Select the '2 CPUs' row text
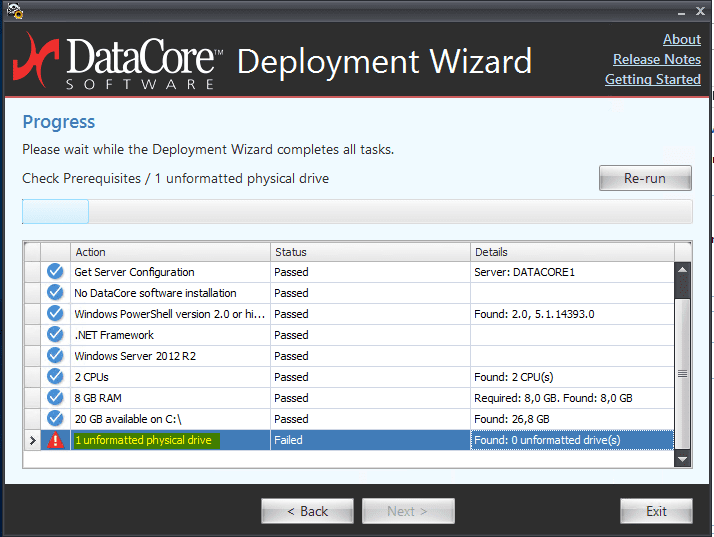The height and width of the screenshot is (537, 714). click(92, 377)
